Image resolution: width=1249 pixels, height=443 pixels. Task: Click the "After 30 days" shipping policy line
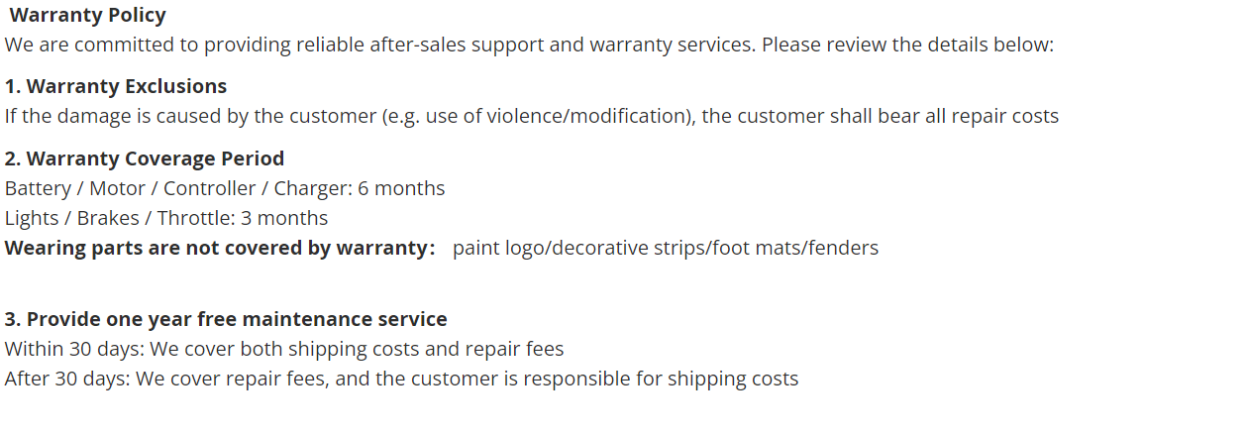[401, 379]
